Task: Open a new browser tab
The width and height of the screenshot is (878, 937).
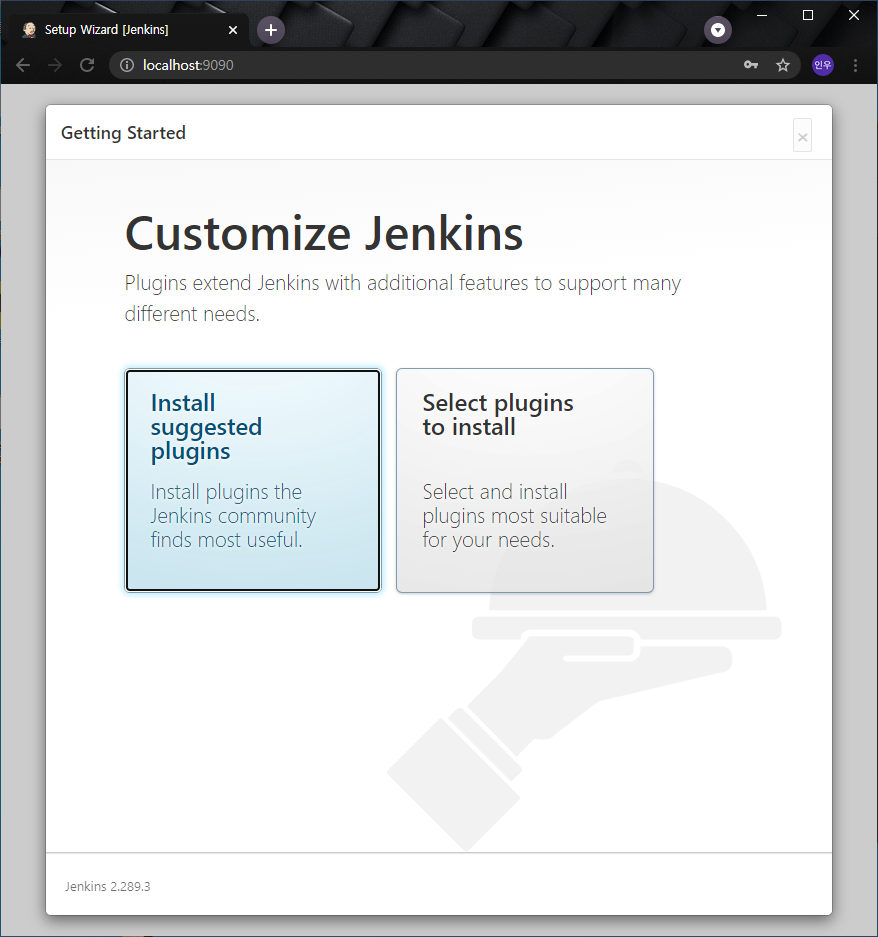Action: pyautogui.click(x=271, y=30)
